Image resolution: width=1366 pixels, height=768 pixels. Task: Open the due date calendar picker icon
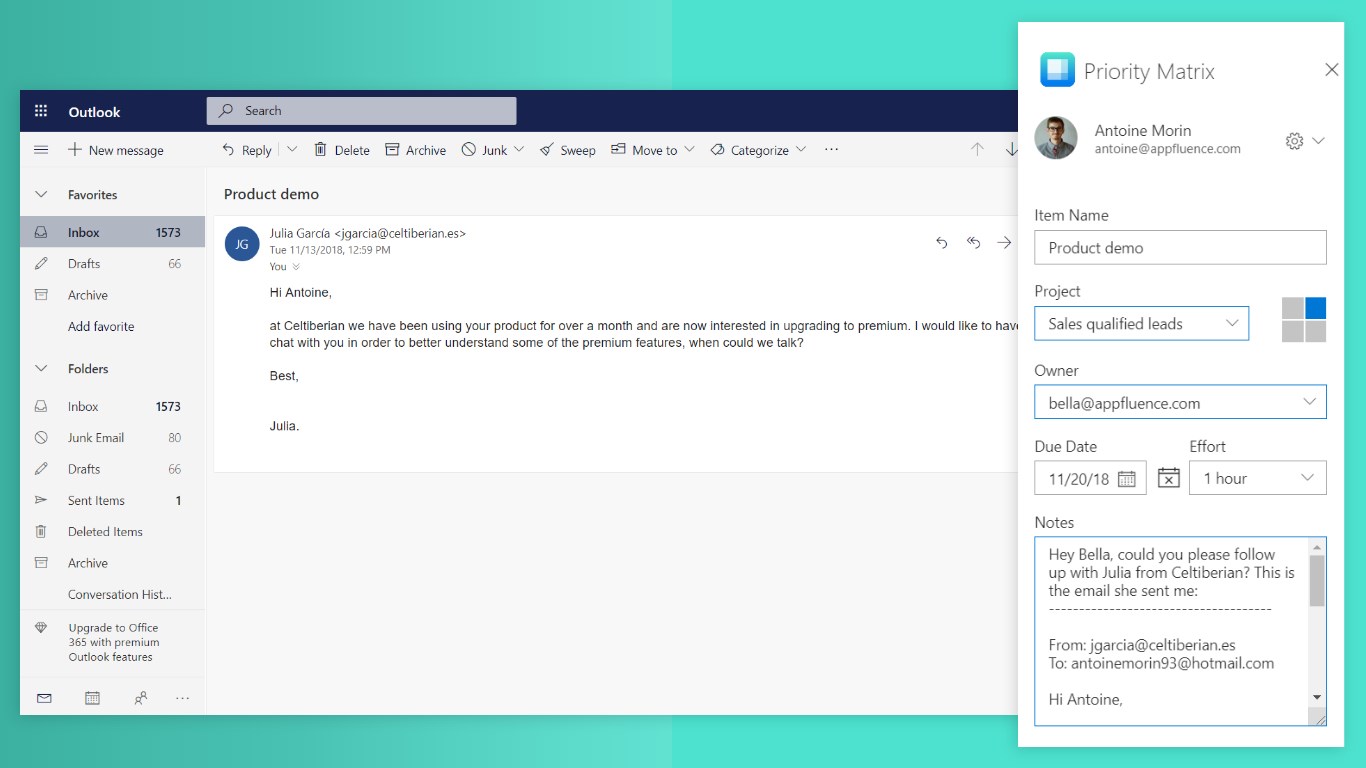pyautogui.click(x=1127, y=479)
